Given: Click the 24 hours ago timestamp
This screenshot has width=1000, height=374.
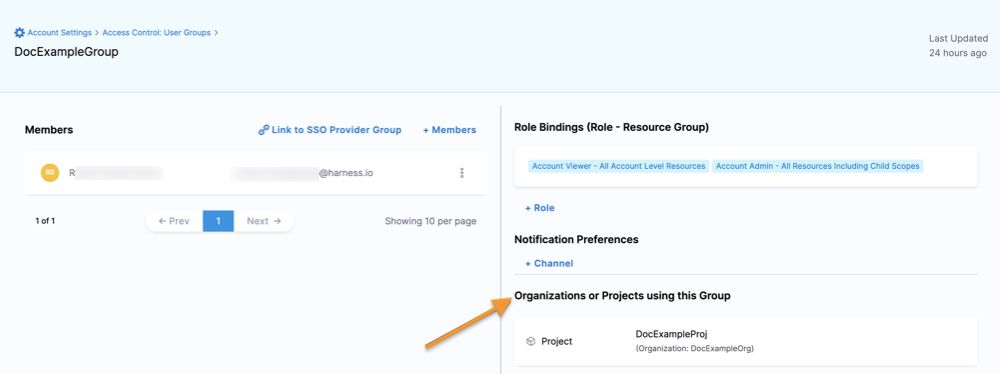Looking at the screenshot, I should tap(959, 53).
